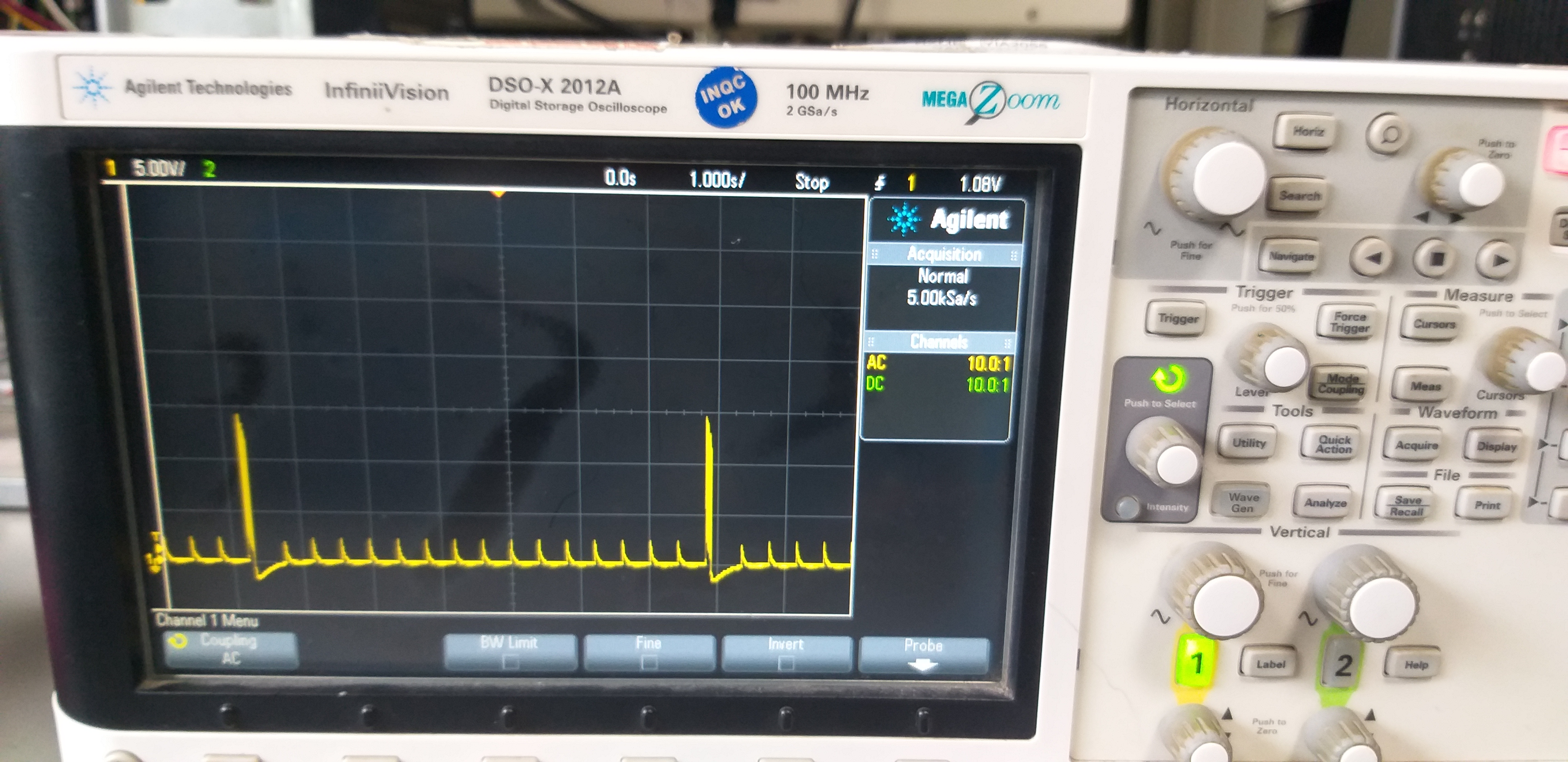Image resolution: width=1568 pixels, height=762 pixels.
Task: Open the Probe softkey submenu
Action: 923,656
